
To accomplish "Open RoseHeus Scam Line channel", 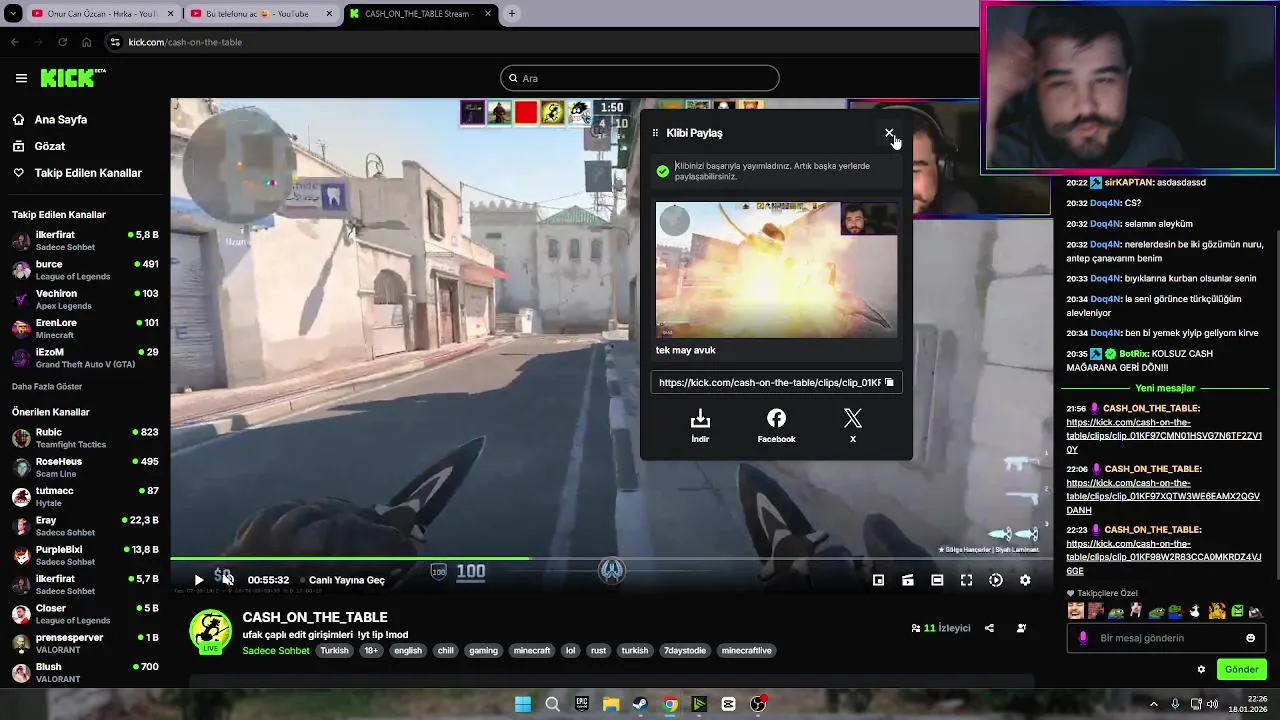I will [85, 467].
